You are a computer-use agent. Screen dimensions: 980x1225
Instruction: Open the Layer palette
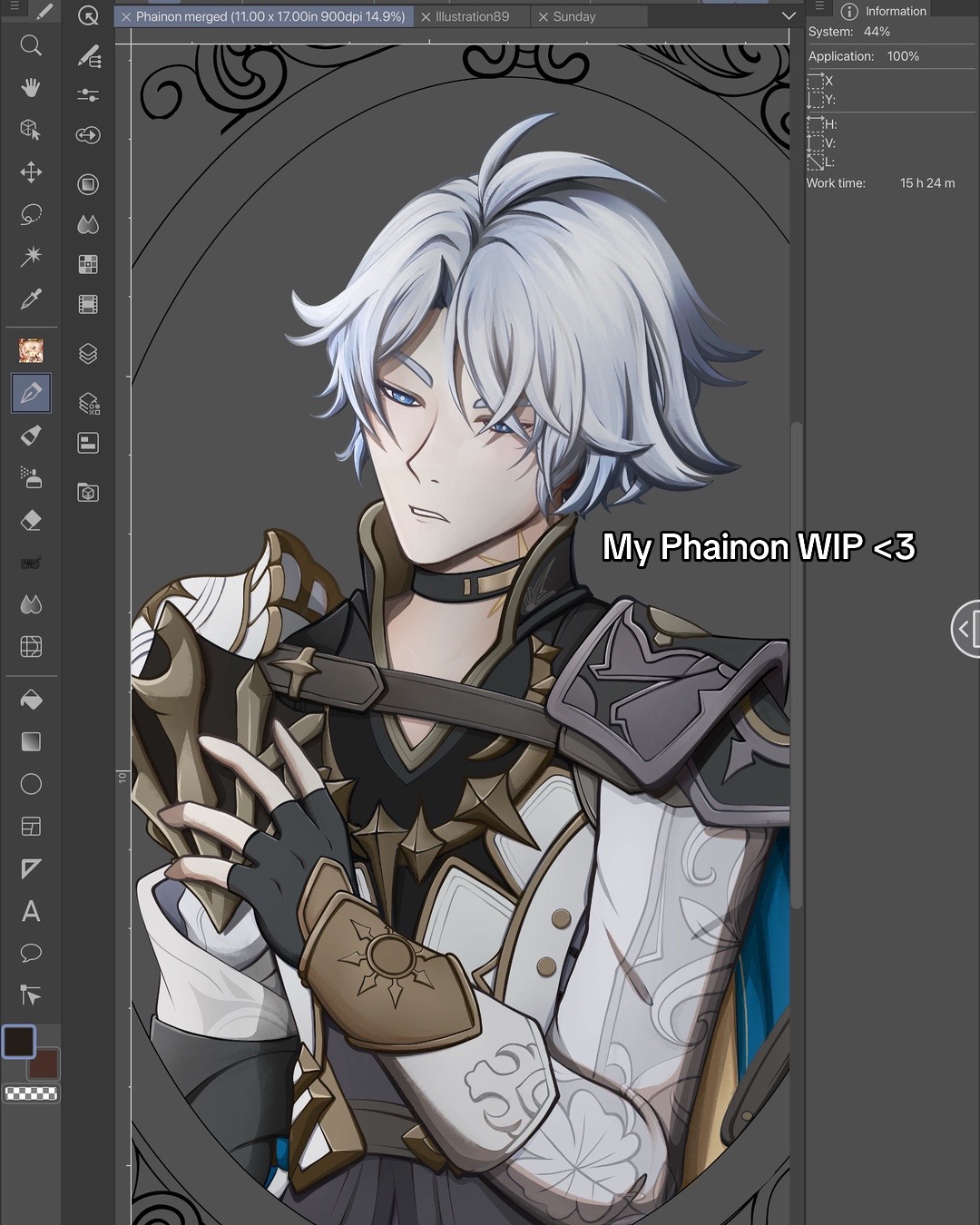pos(88,354)
